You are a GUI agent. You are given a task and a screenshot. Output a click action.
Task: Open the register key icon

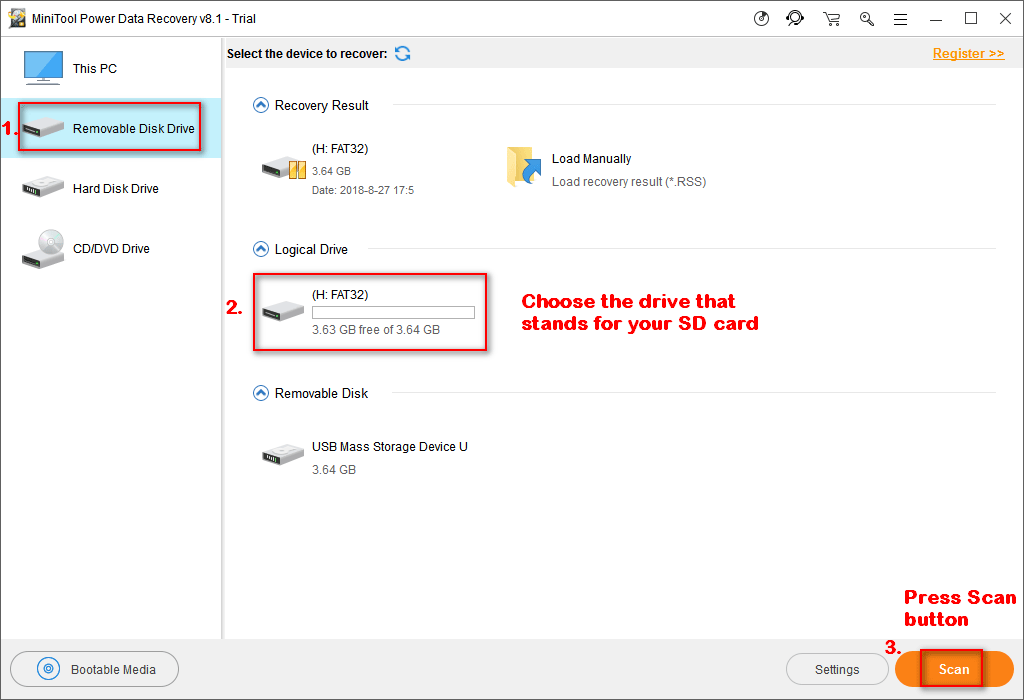[867, 19]
